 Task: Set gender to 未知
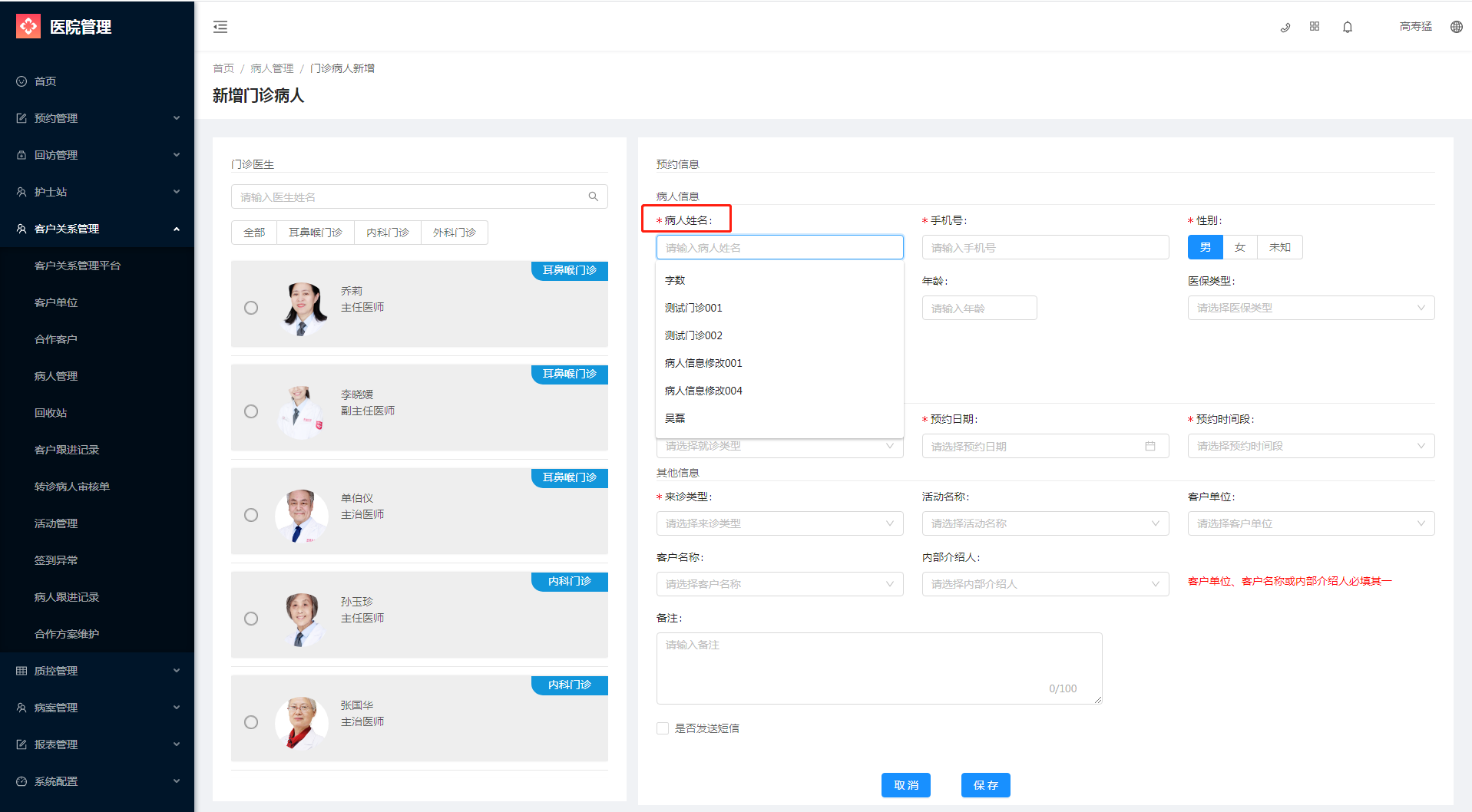(x=1280, y=247)
